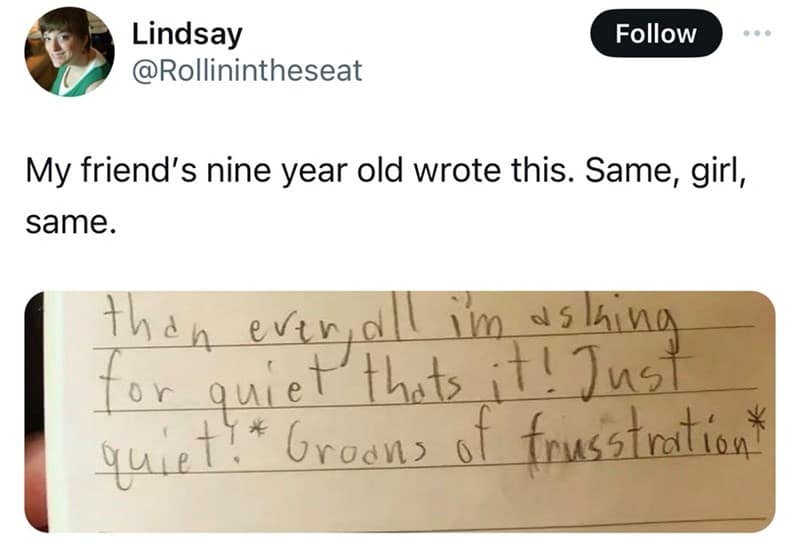The image size is (800, 558).
Task: Open the Lindsay display name link
Action: 187,33
